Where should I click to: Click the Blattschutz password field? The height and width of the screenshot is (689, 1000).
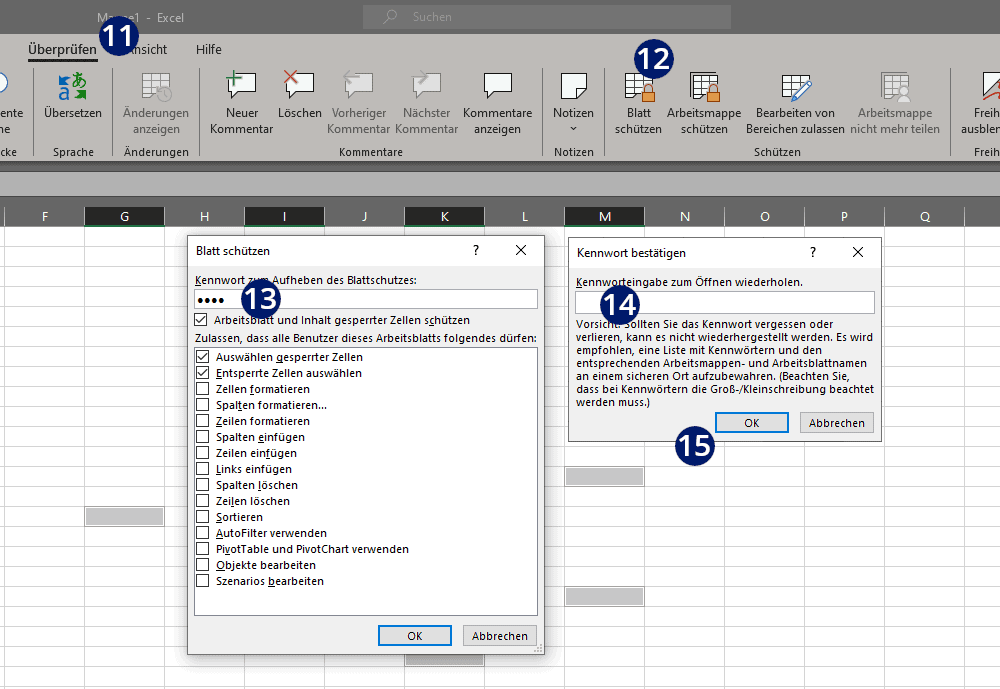point(365,299)
